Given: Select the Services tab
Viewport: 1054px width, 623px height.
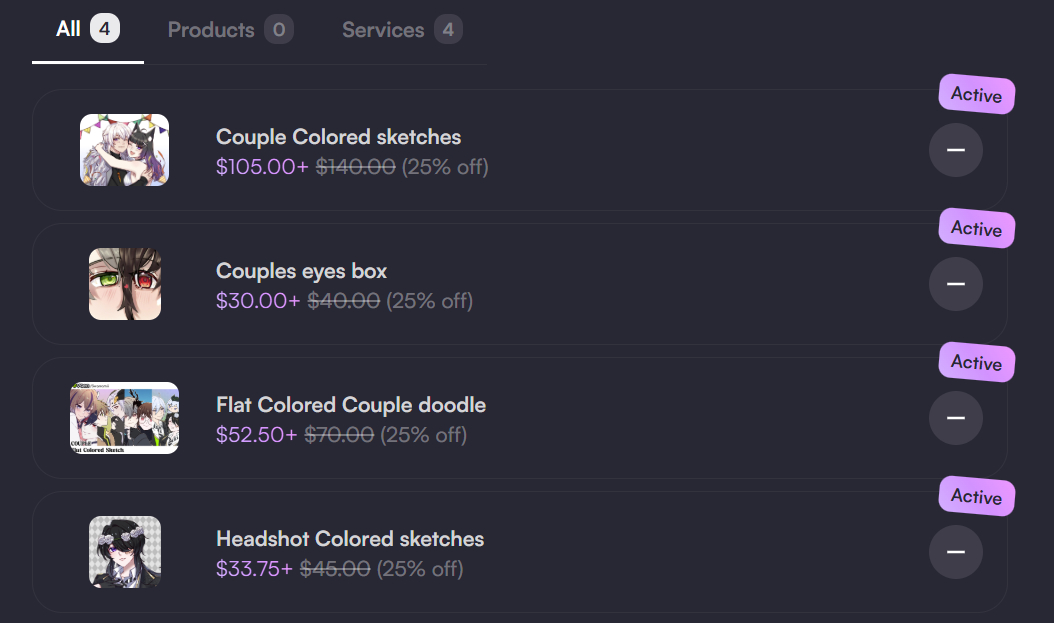Looking at the screenshot, I should [401, 30].
